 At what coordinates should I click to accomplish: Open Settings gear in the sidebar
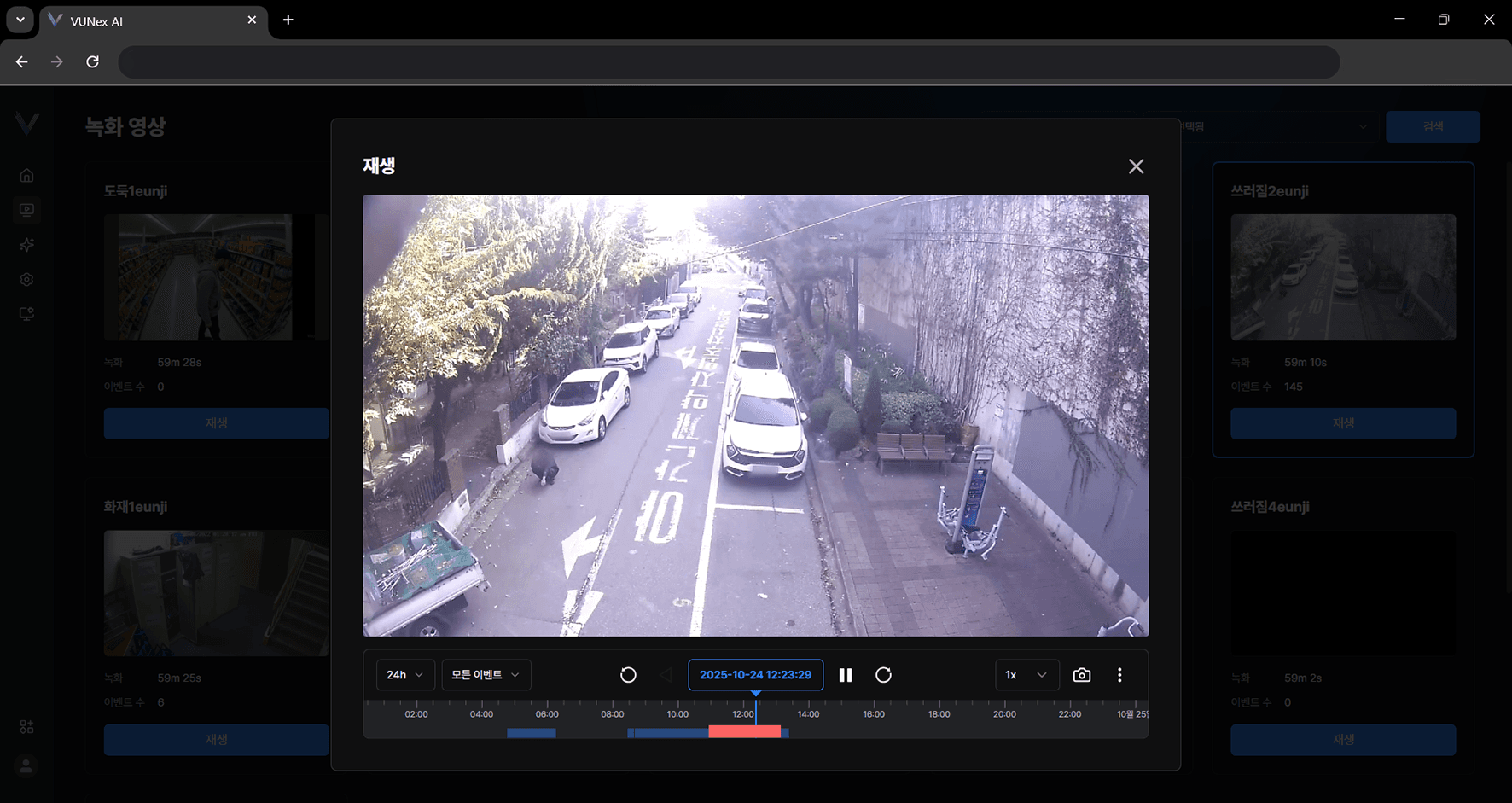pos(27,280)
